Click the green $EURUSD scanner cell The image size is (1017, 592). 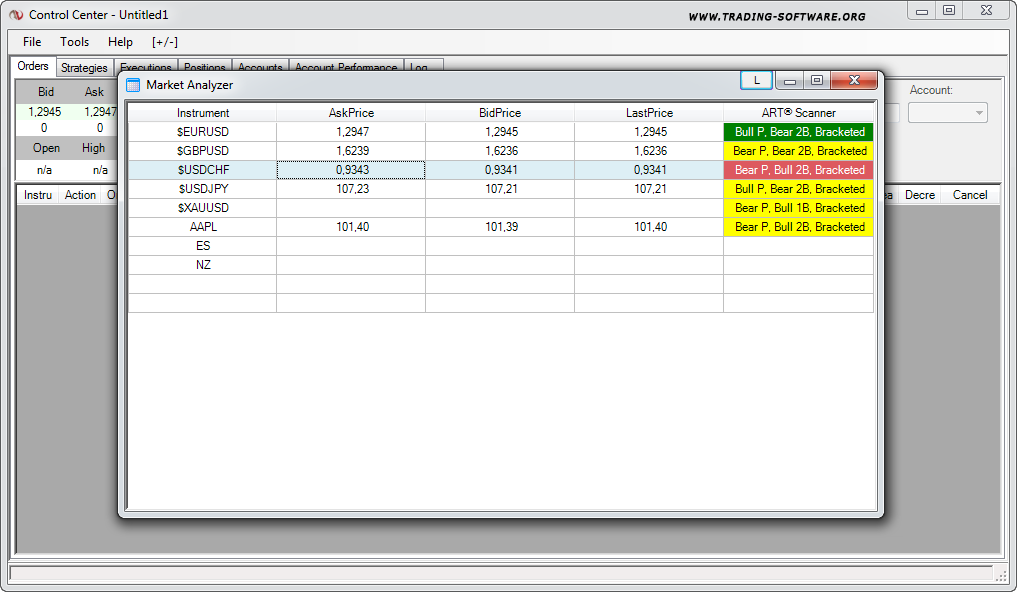pos(799,132)
